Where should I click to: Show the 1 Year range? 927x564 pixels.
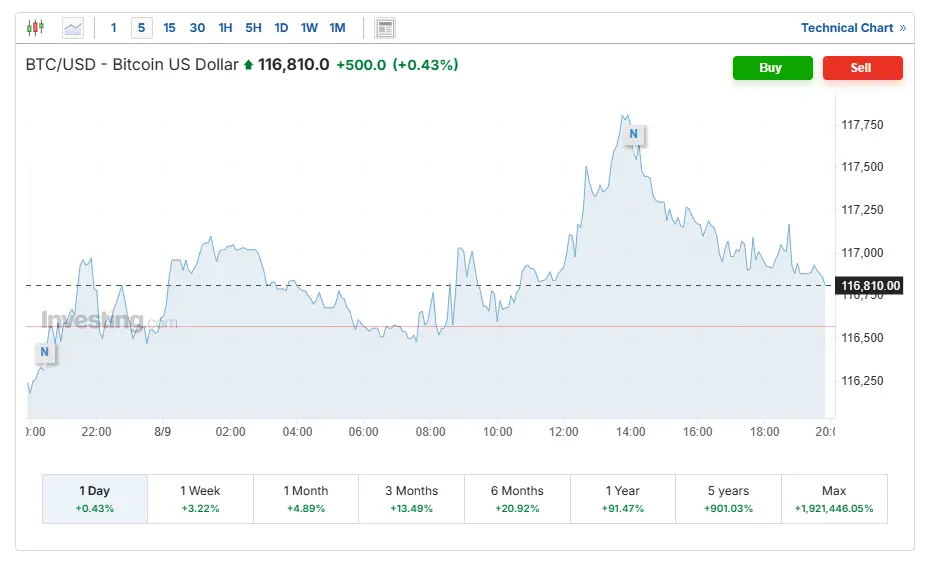(x=623, y=499)
